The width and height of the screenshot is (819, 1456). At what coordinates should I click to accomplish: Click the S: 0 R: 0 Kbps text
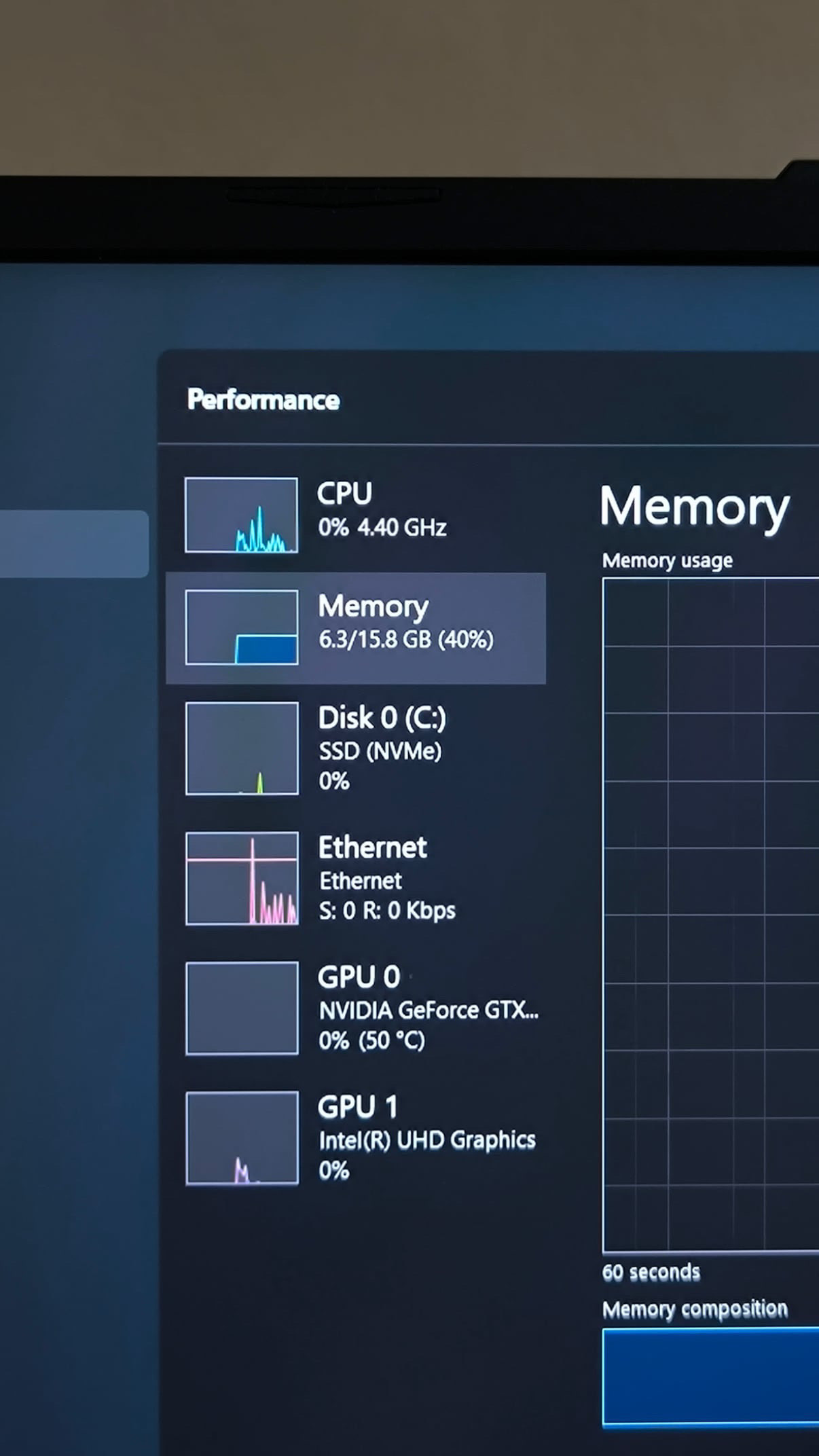tap(386, 910)
